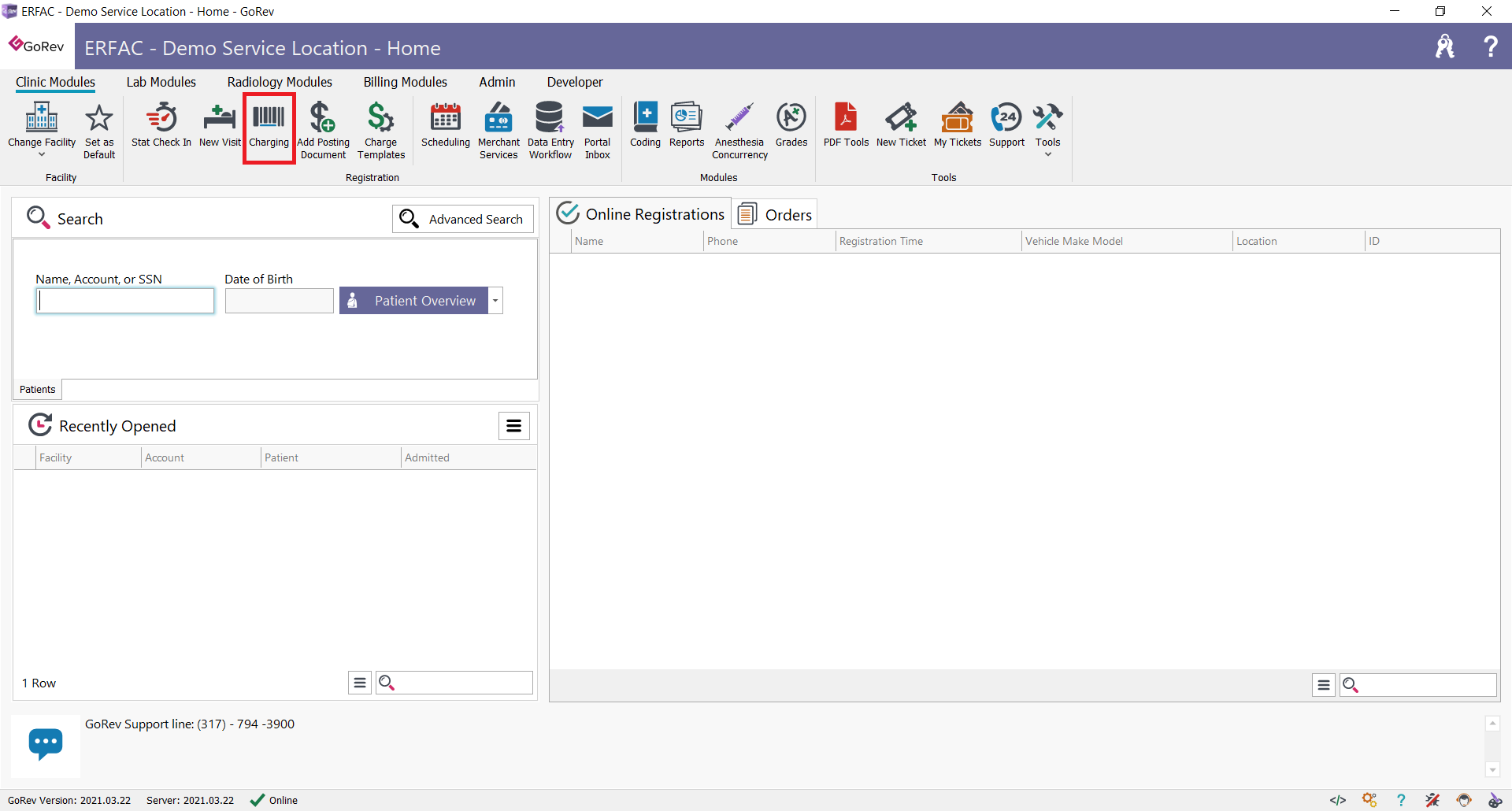Image resolution: width=1512 pixels, height=811 pixels.
Task: Switch to the Orders tab
Action: point(775,214)
